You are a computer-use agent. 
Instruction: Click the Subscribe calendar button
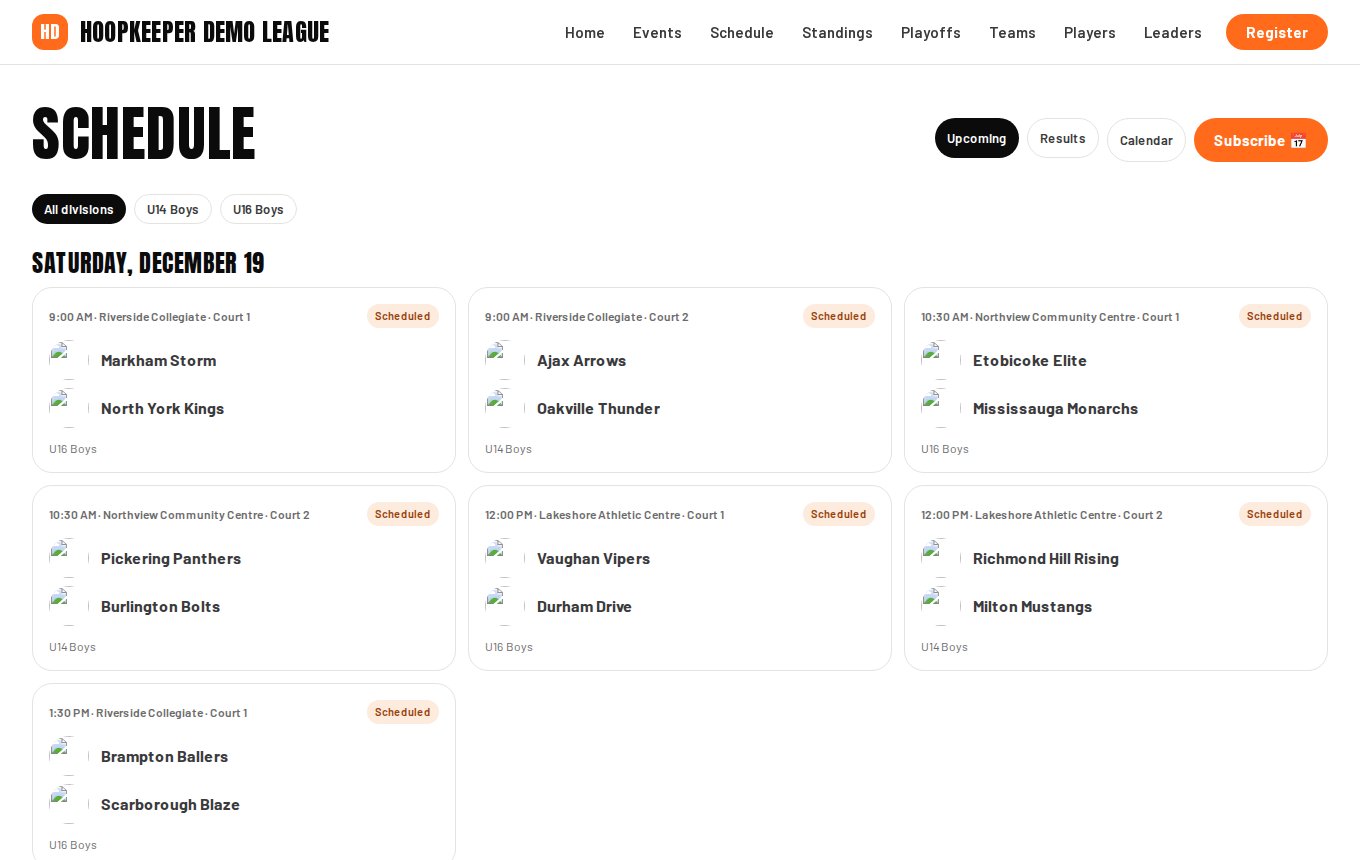pyautogui.click(x=1261, y=140)
